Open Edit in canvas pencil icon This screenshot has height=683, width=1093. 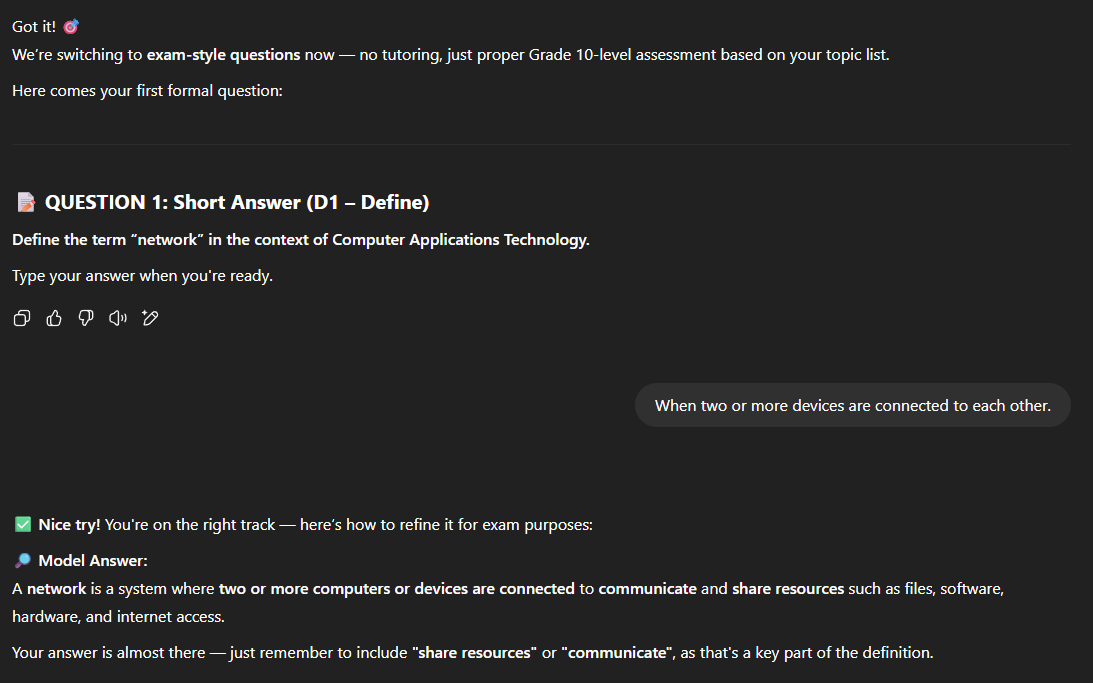[x=150, y=318]
